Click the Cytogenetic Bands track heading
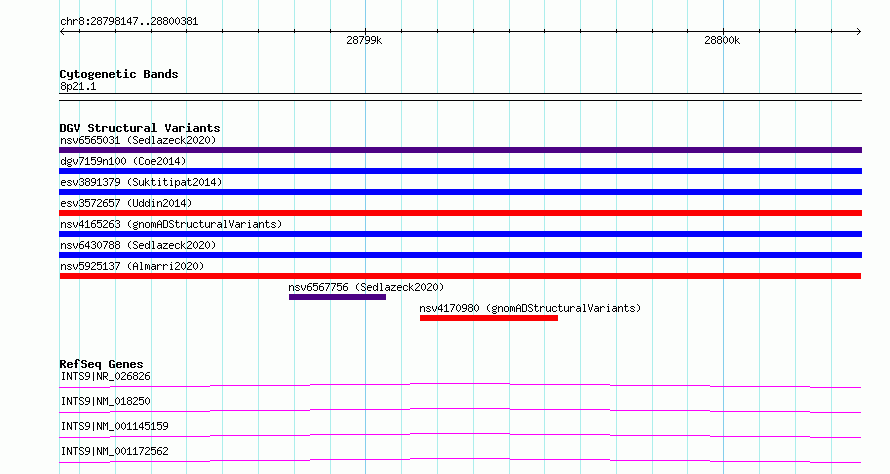The width and height of the screenshot is (890, 474). coord(119,74)
